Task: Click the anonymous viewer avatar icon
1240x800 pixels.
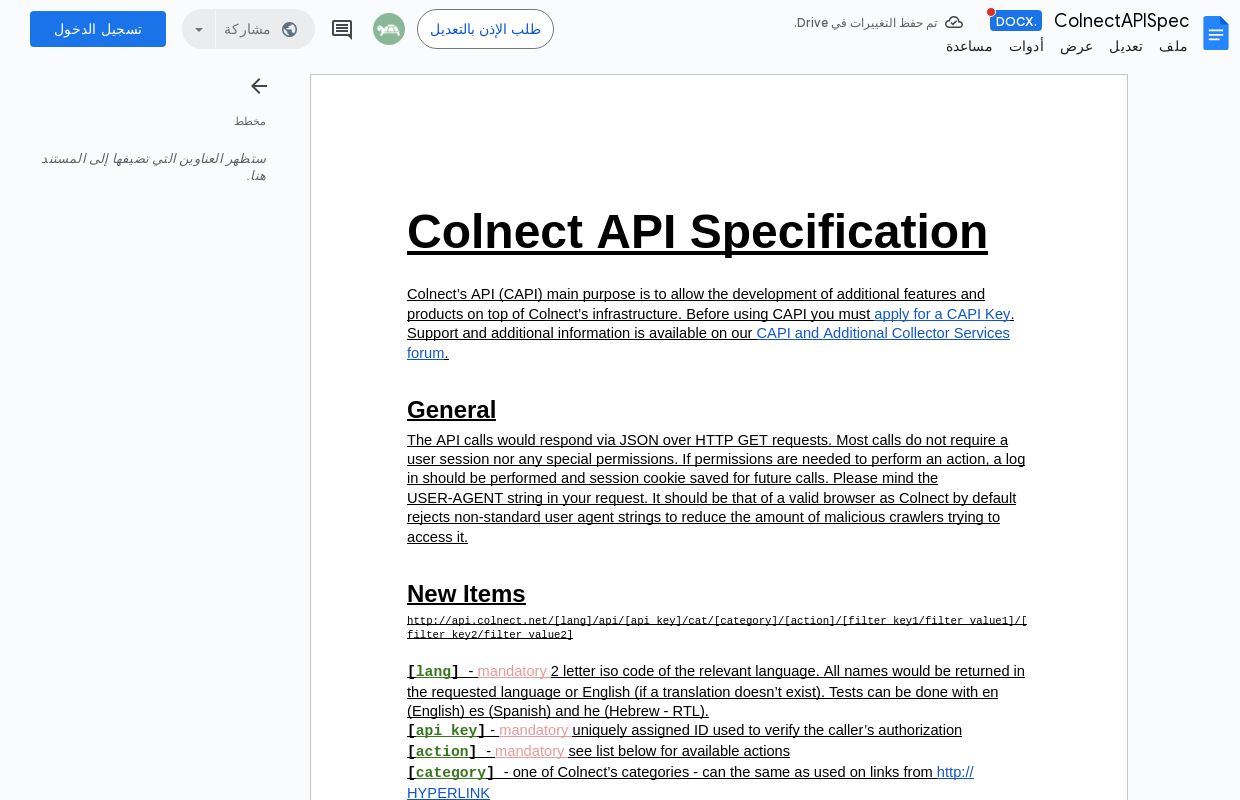Action: (389, 29)
